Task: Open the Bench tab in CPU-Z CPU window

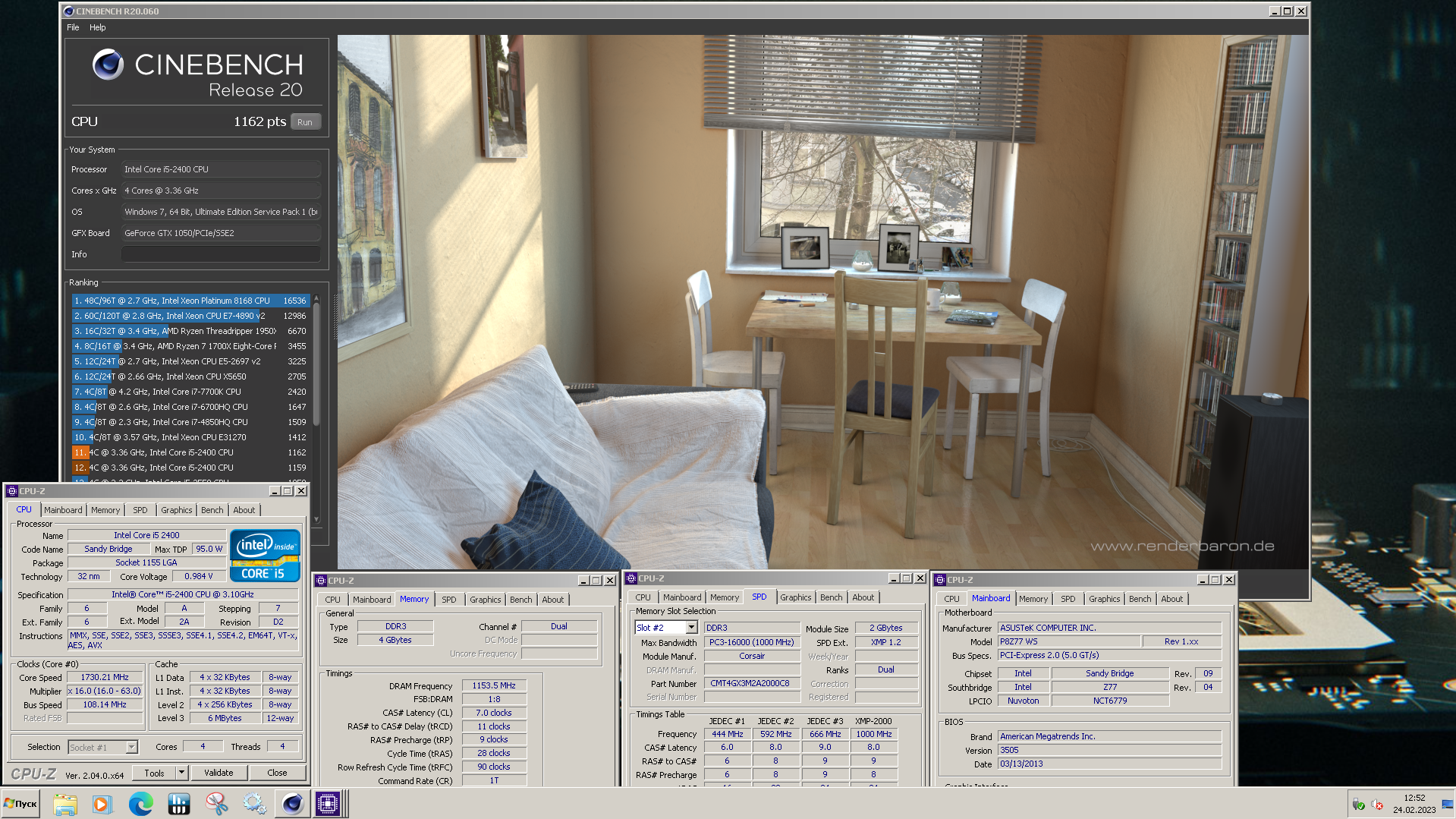Action: pos(212,510)
